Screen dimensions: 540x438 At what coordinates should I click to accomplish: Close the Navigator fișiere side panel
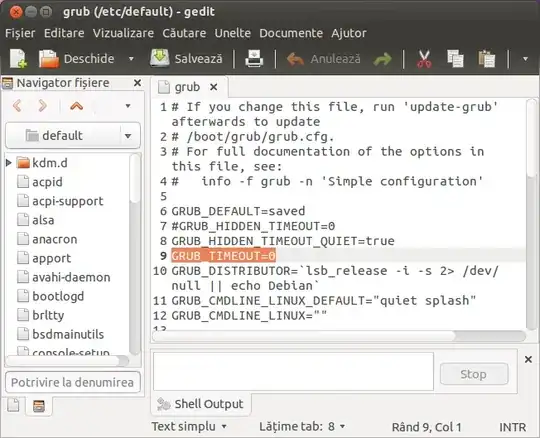pyautogui.click(x=137, y=83)
